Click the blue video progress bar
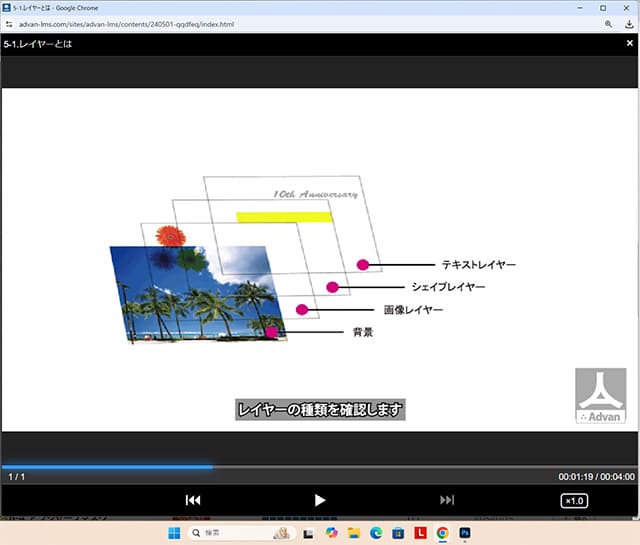Screen dimensions: 640x545 tap(106, 467)
